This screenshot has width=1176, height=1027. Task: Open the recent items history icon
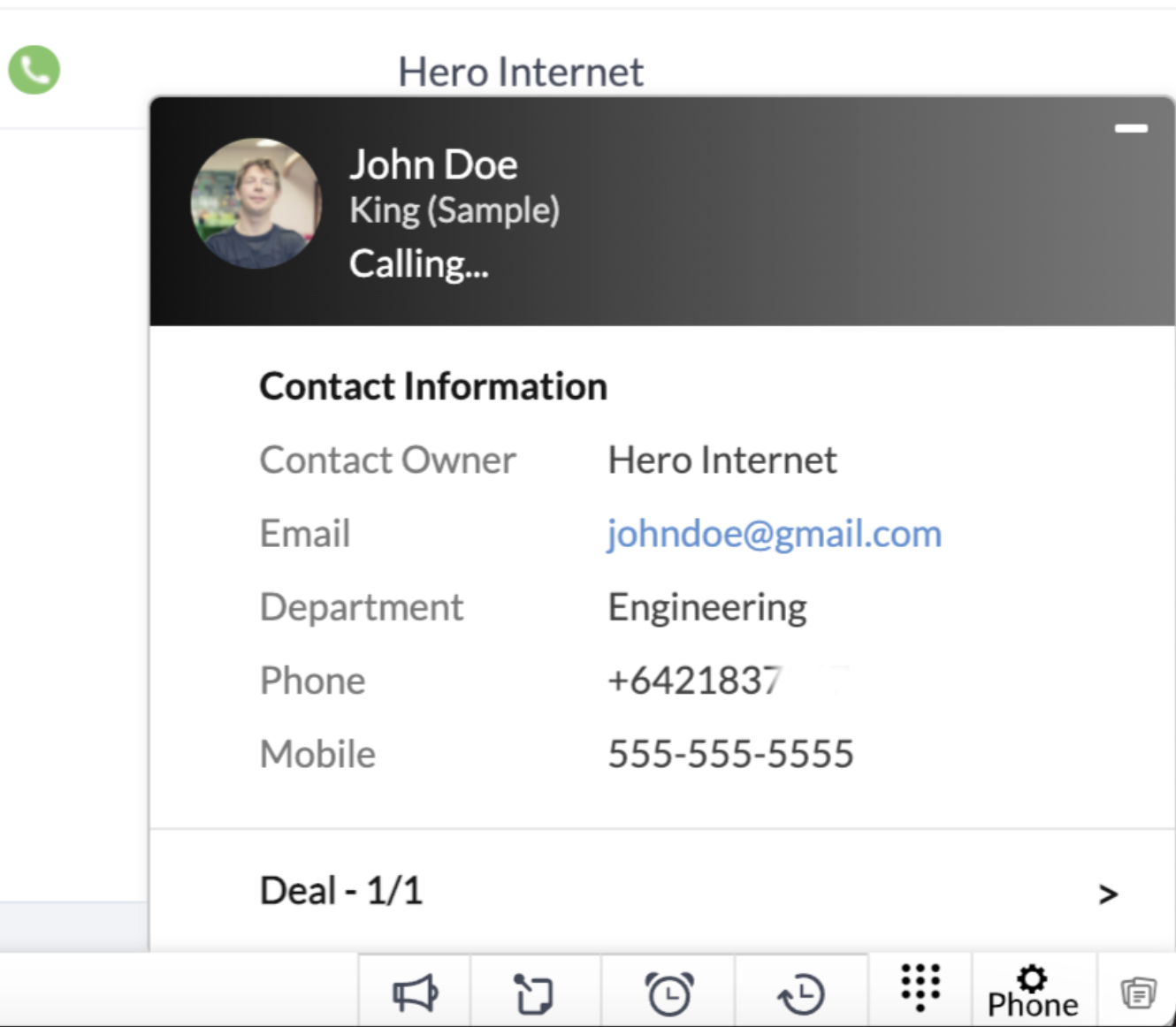[x=801, y=994]
